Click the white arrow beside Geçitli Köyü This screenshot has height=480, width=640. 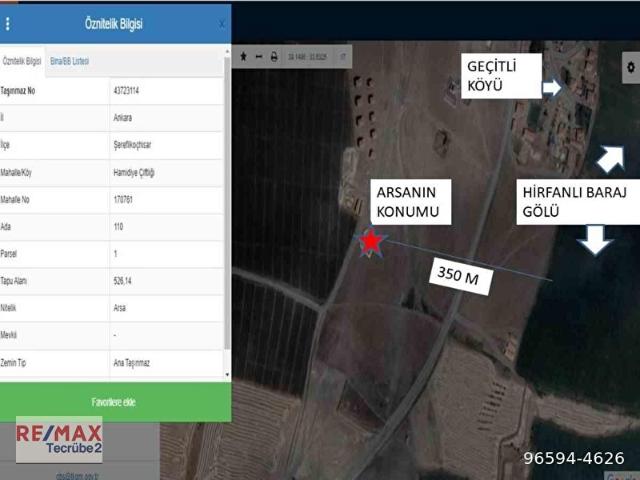click(552, 88)
